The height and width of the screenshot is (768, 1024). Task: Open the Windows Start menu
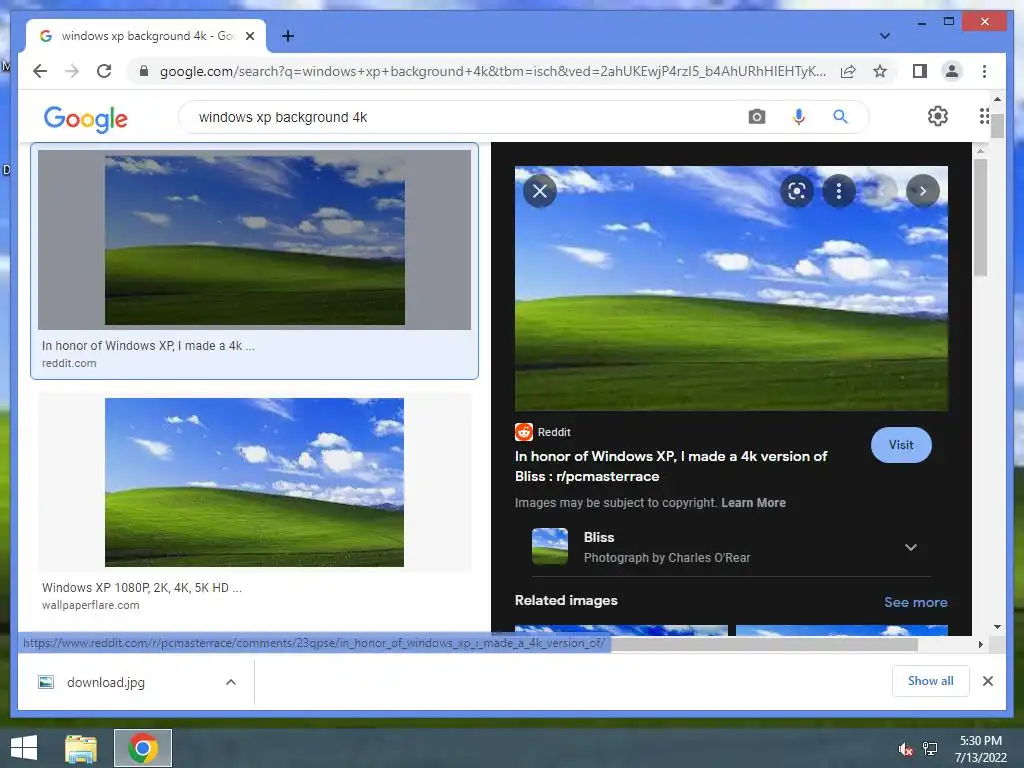(x=24, y=748)
